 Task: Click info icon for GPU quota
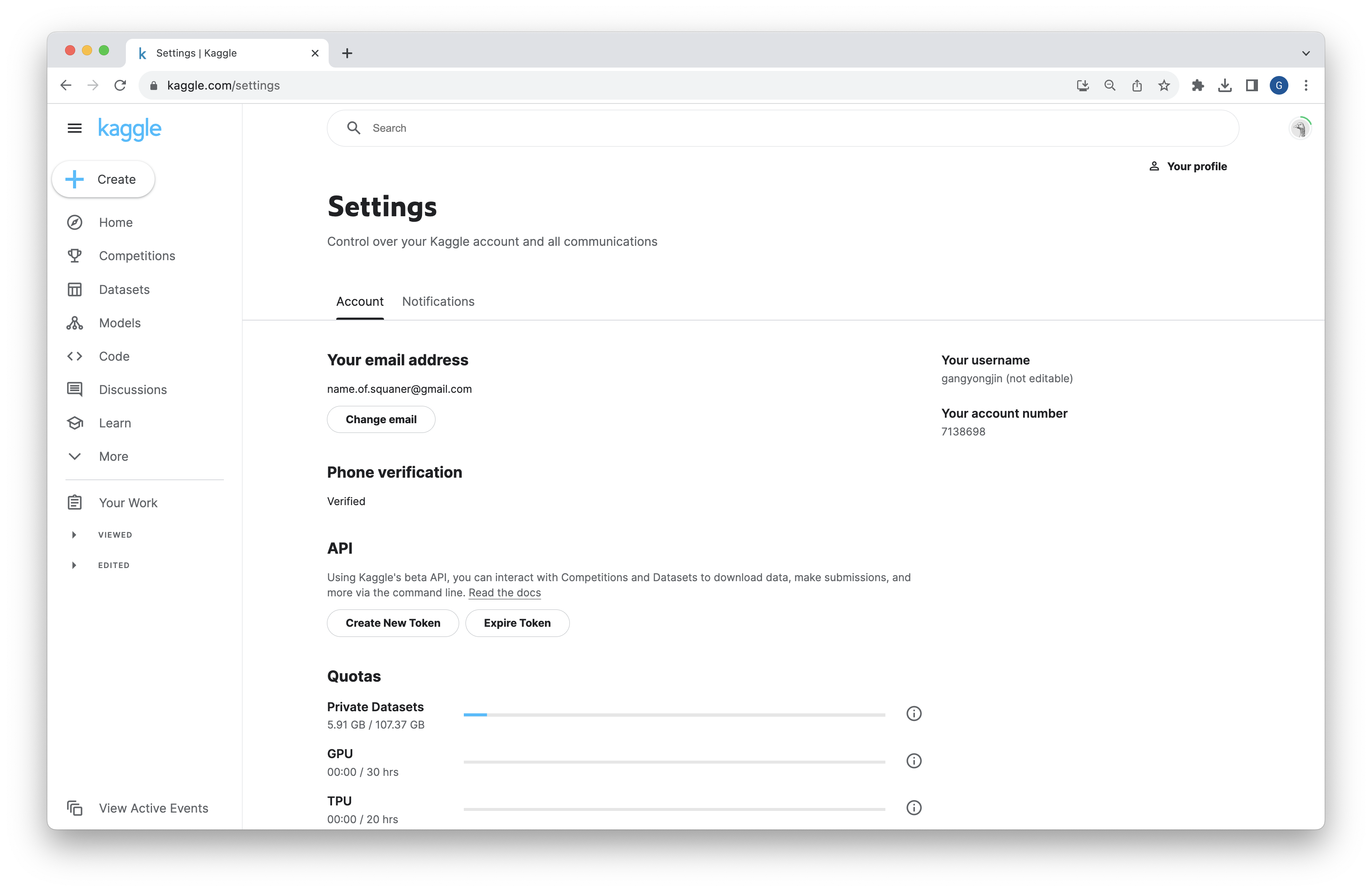[914, 761]
